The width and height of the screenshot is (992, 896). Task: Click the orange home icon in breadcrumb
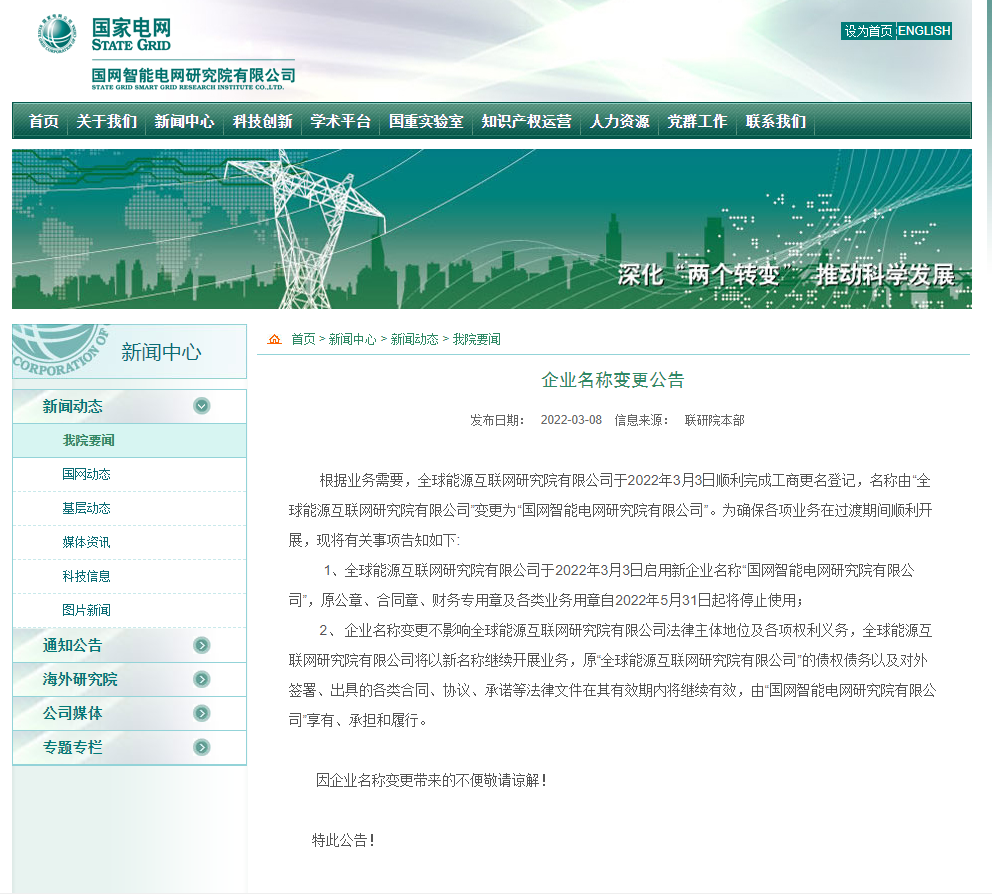tap(274, 339)
